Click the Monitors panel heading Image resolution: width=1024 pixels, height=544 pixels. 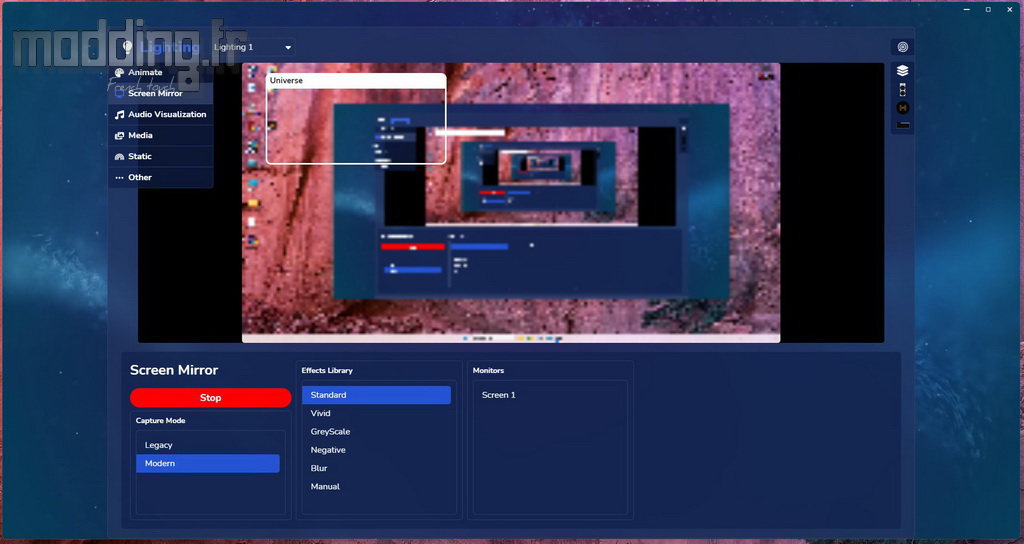pyautogui.click(x=488, y=370)
